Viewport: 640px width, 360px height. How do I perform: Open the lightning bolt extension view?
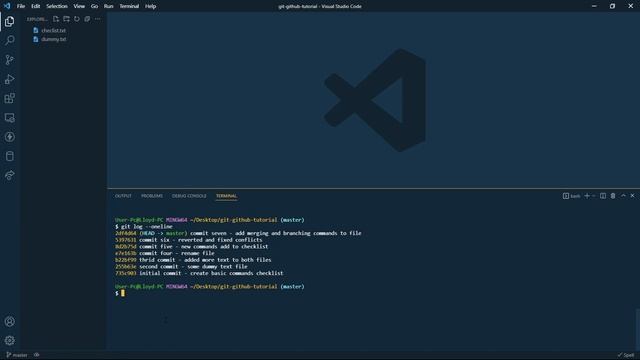(9, 137)
